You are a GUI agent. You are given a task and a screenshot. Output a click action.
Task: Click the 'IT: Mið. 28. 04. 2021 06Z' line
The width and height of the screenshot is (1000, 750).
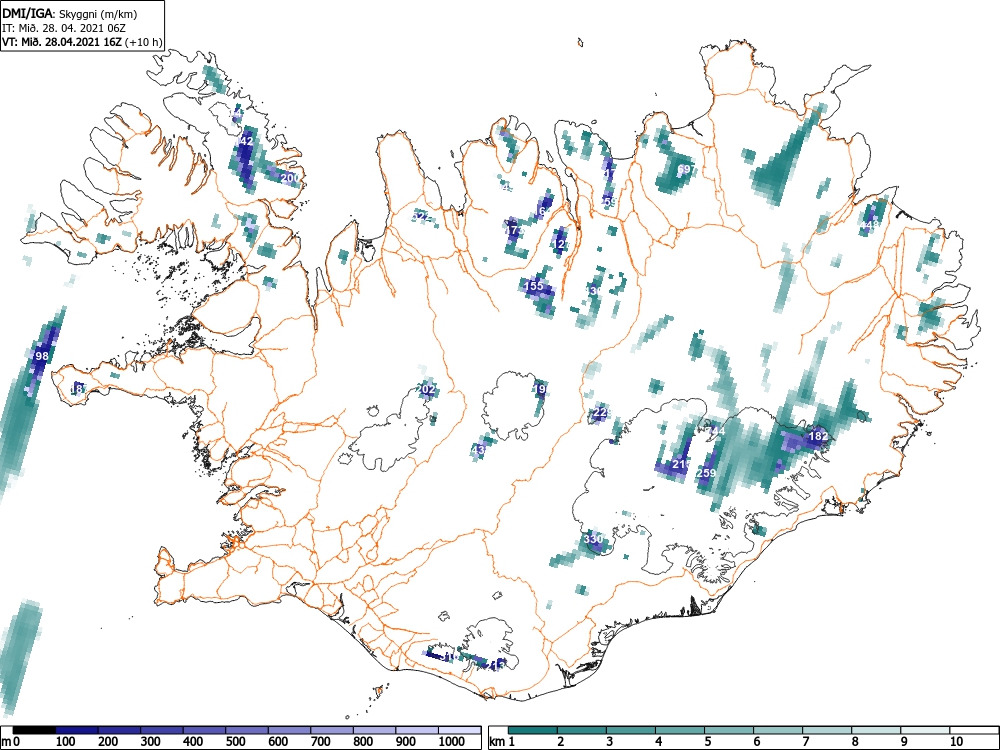[x=64, y=28]
